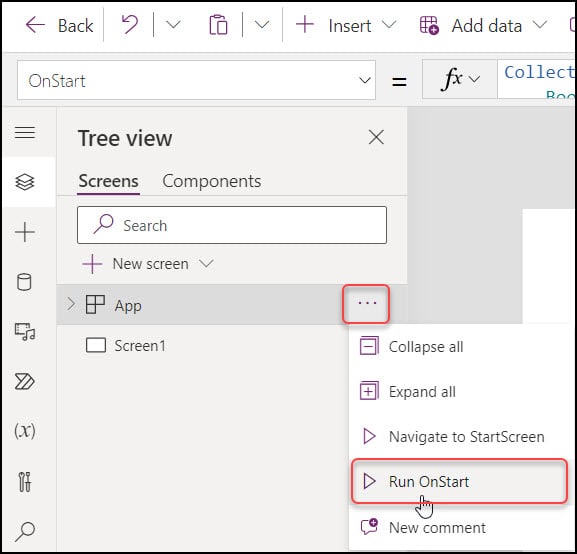Click the Insert plus icon in sidebar
Screen dimensions: 577x554
point(25,232)
